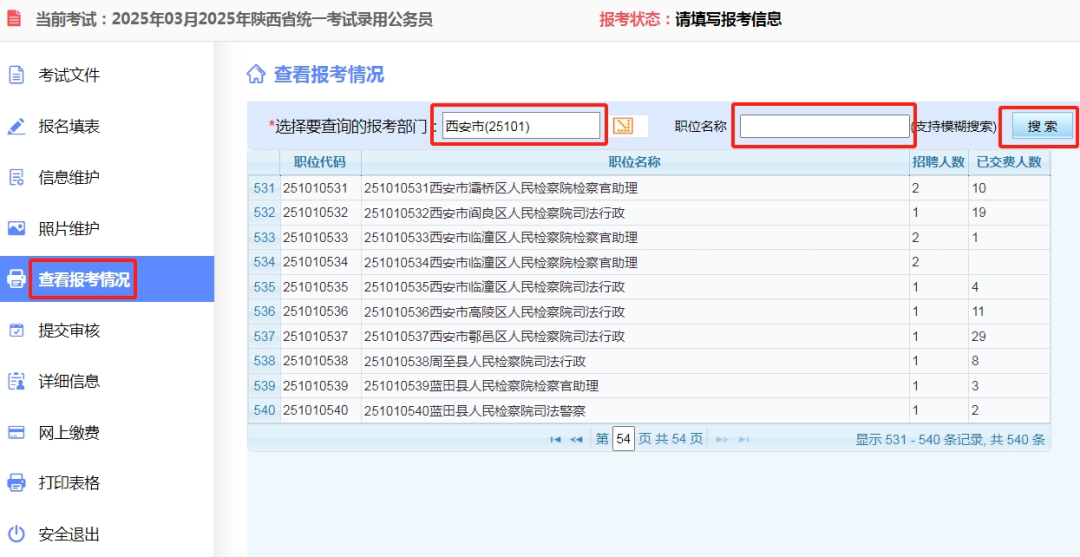Click the photo icon for 照片维护
The image size is (1080, 557).
[x=16, y=229]
